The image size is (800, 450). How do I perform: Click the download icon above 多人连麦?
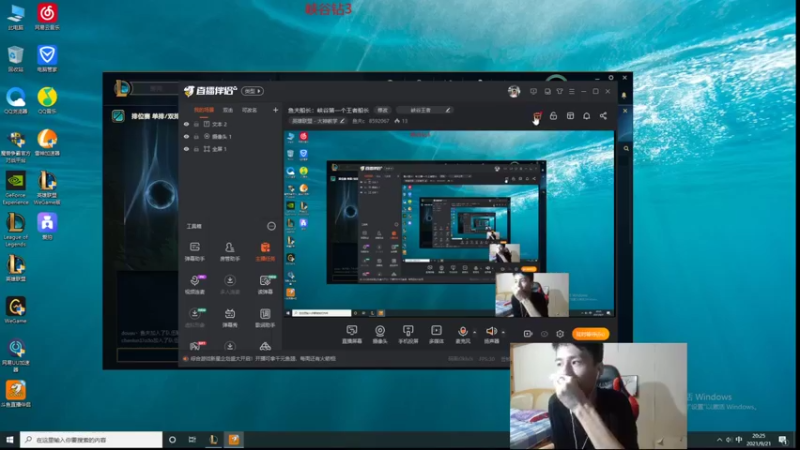230,280
